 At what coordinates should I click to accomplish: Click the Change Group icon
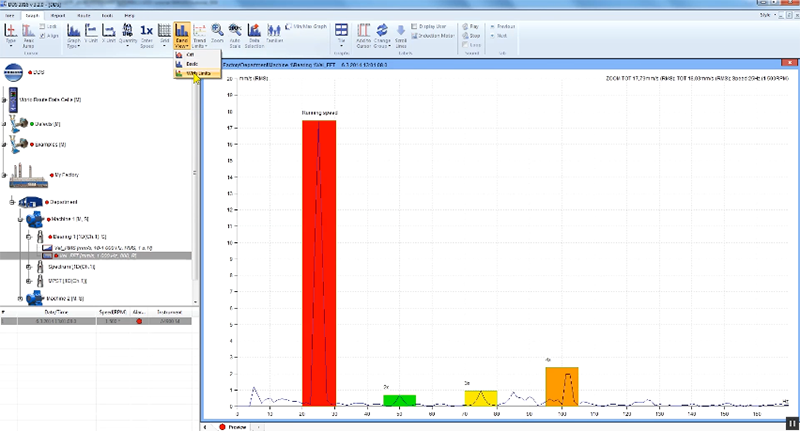pos(382,35)
